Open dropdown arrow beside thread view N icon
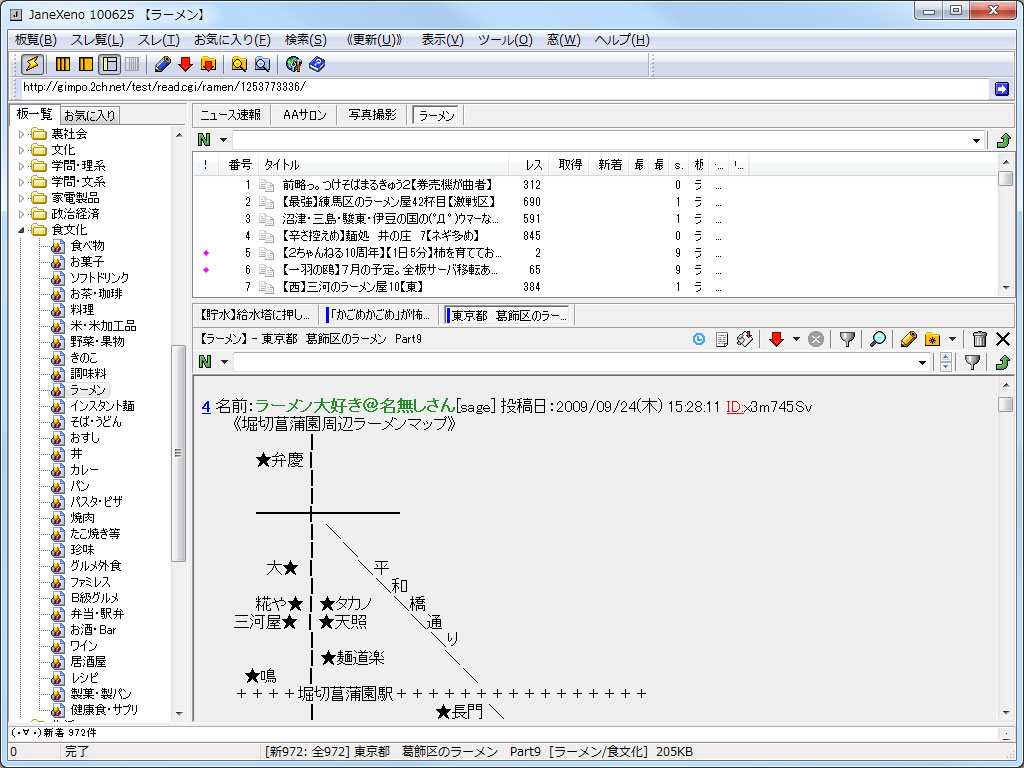This screenshot has width=1024, height=768. coord(223,362)
